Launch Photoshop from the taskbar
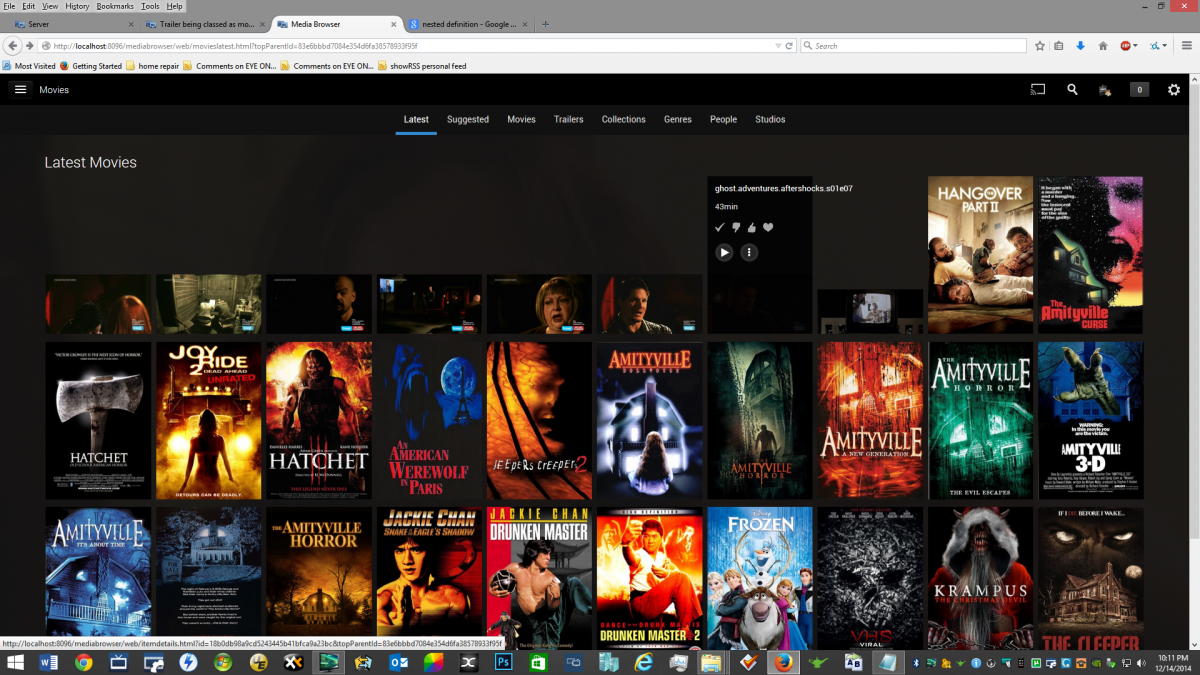The height and width of the screenshot is (675, 1200). pyautogui.click(x=504, y=662)
